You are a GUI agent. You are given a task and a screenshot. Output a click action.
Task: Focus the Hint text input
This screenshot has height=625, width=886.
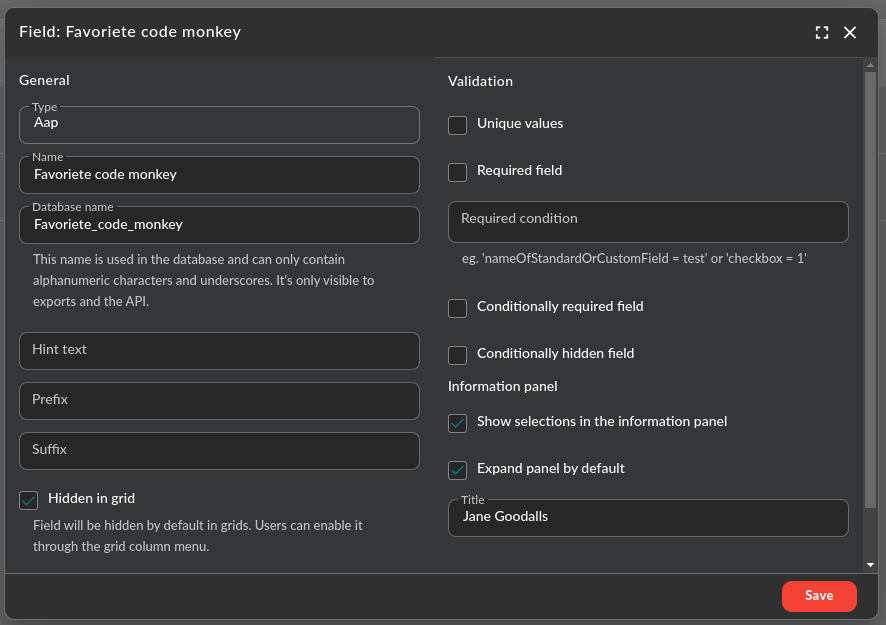click(218, 351)
